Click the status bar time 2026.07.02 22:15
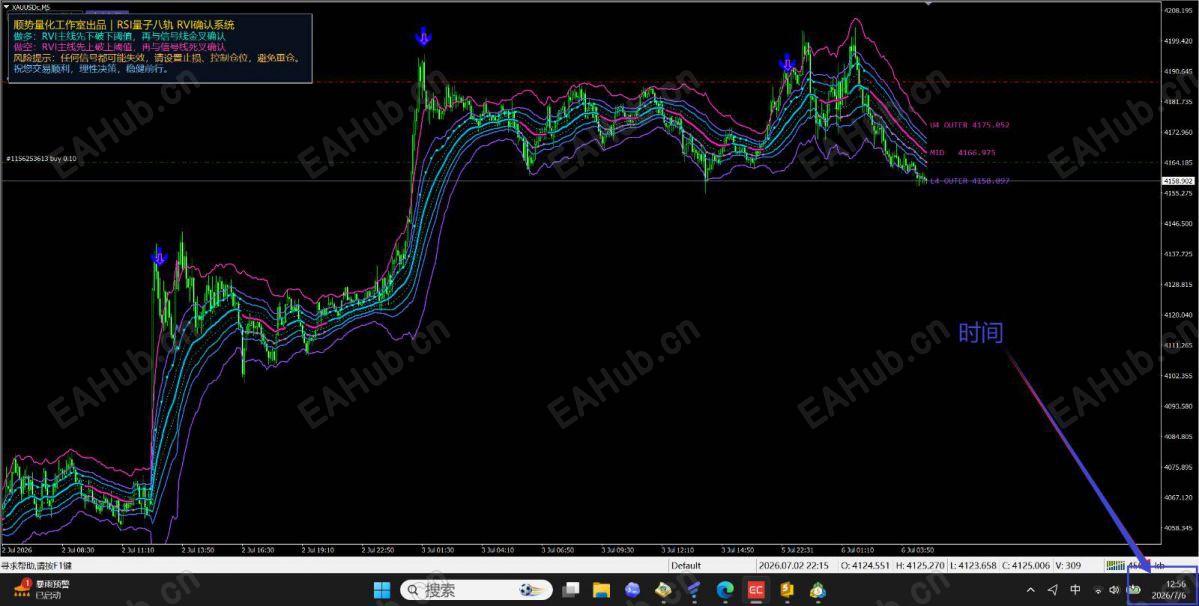This screenshot has height=606, width=1199. [794, 566]
